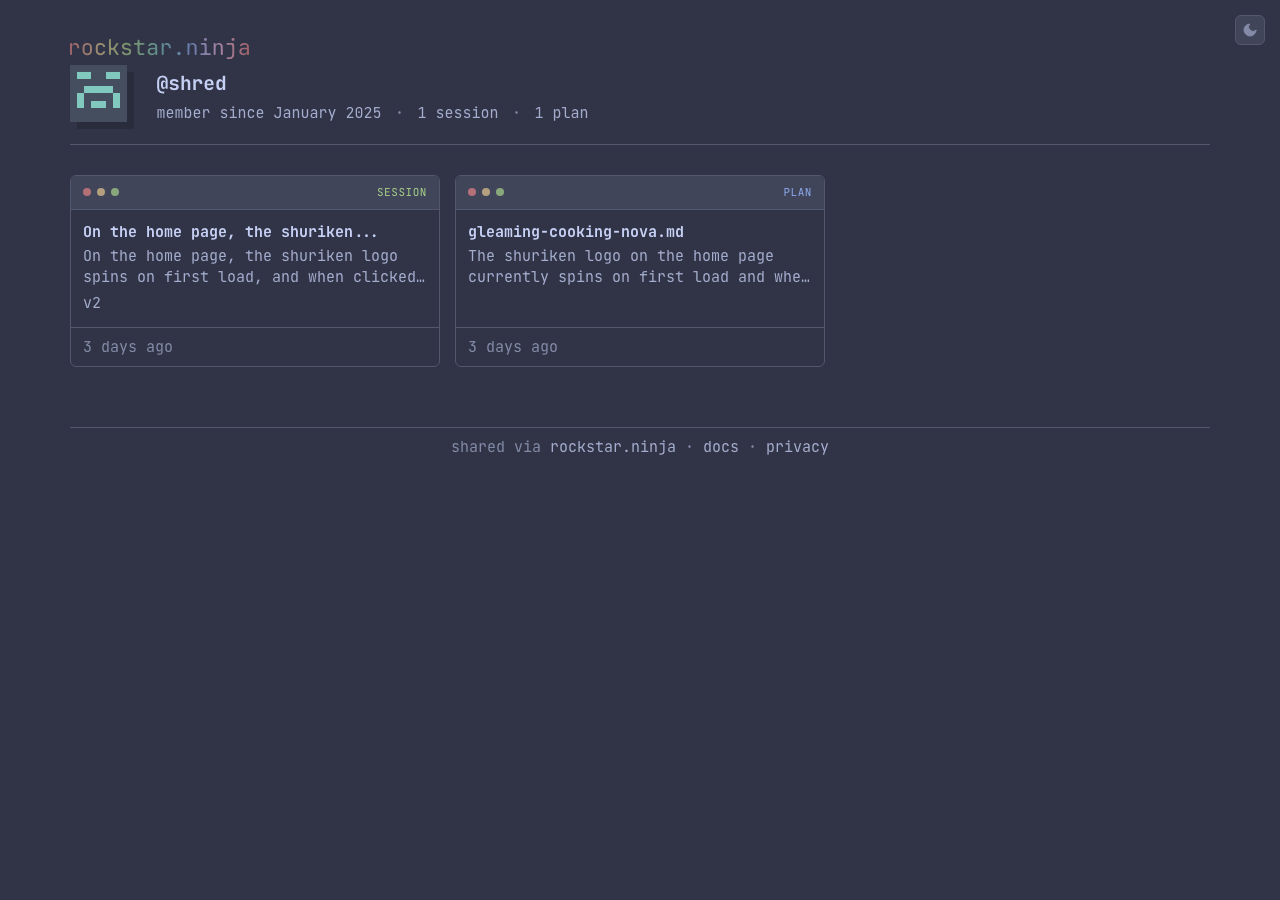Open the privacy page
Screen dimensions: 1280x900
[x=797, y=447]
